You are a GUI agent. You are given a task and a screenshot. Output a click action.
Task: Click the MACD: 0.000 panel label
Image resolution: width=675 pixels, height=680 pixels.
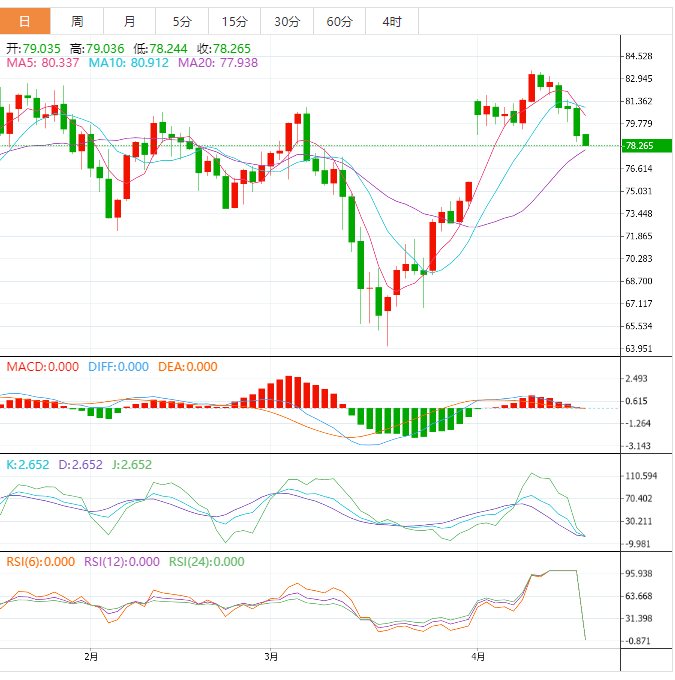pyautogui.click(x=43, y=367)
